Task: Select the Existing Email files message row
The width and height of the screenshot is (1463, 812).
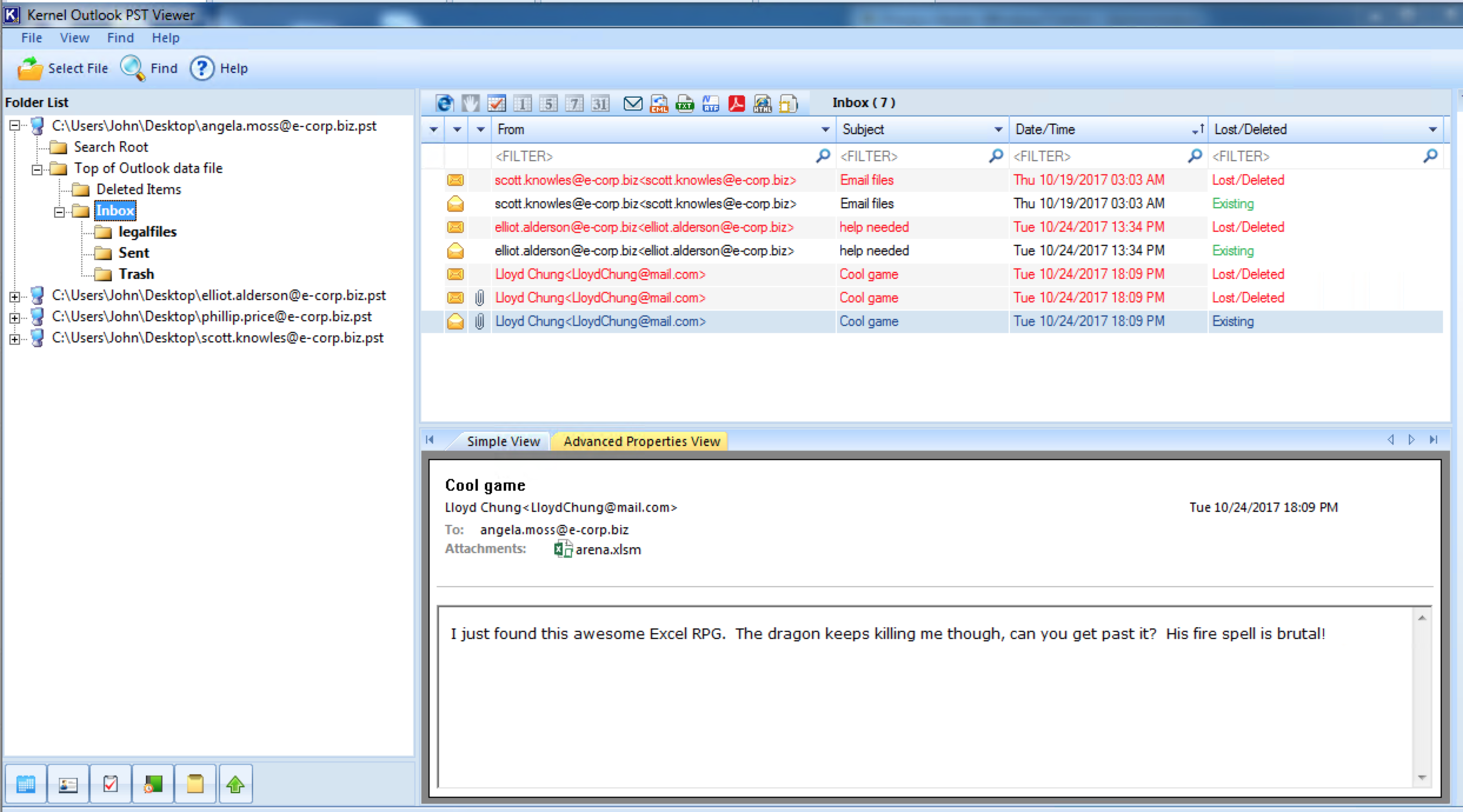Action: pyautogui.click(x=932, y=204)
